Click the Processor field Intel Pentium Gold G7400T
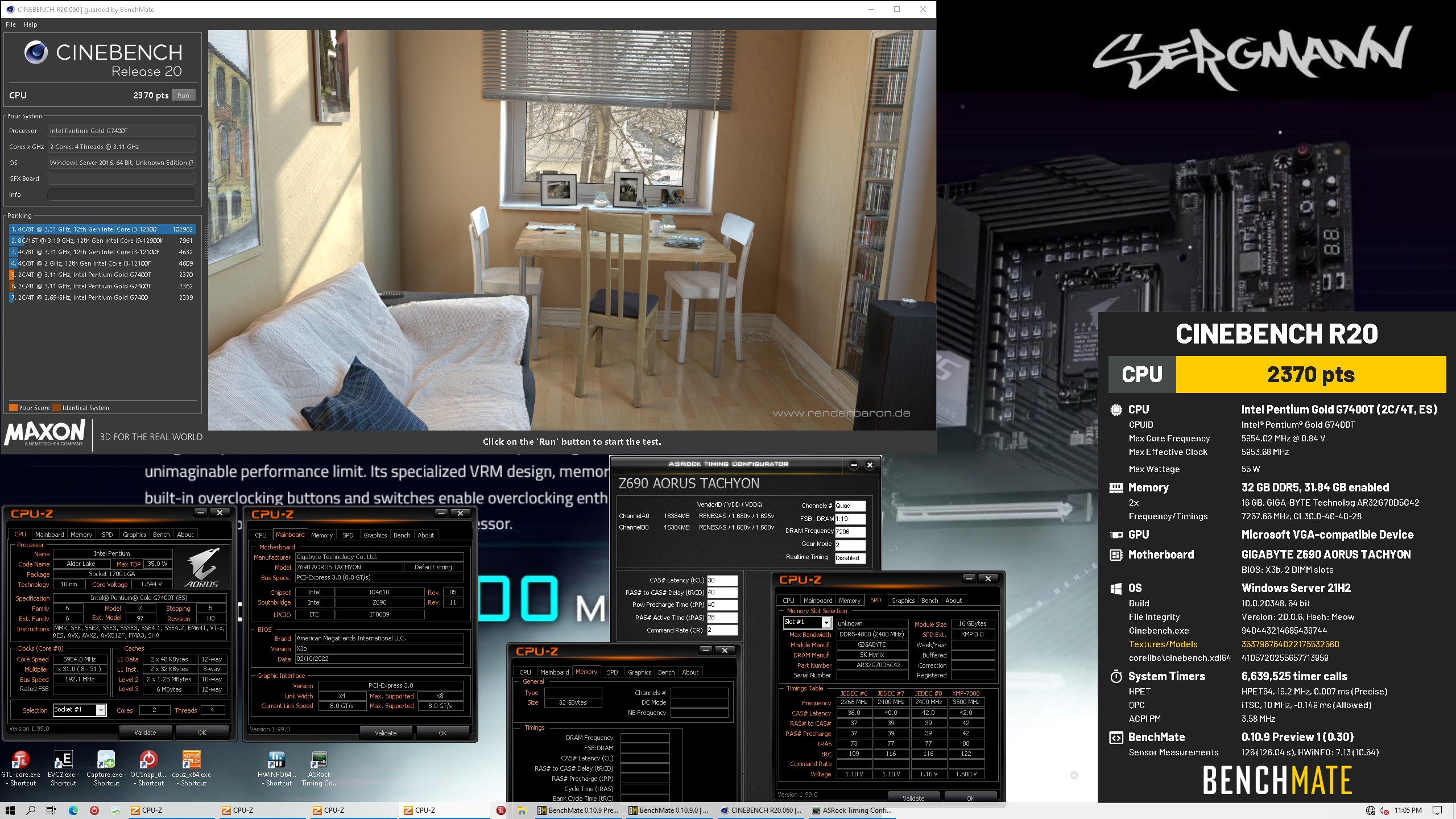Viewport: 1456px width, 819px height. (121, 131)
